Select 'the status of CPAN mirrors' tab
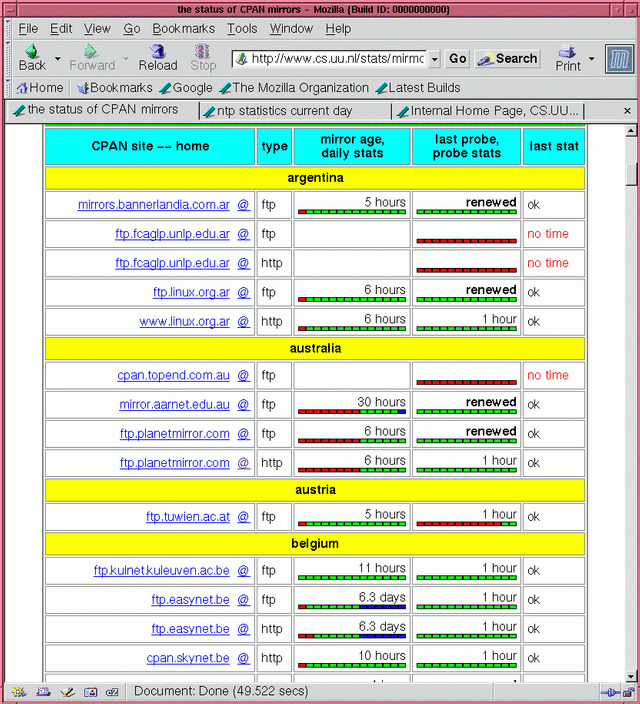 (x=103, y=110)
